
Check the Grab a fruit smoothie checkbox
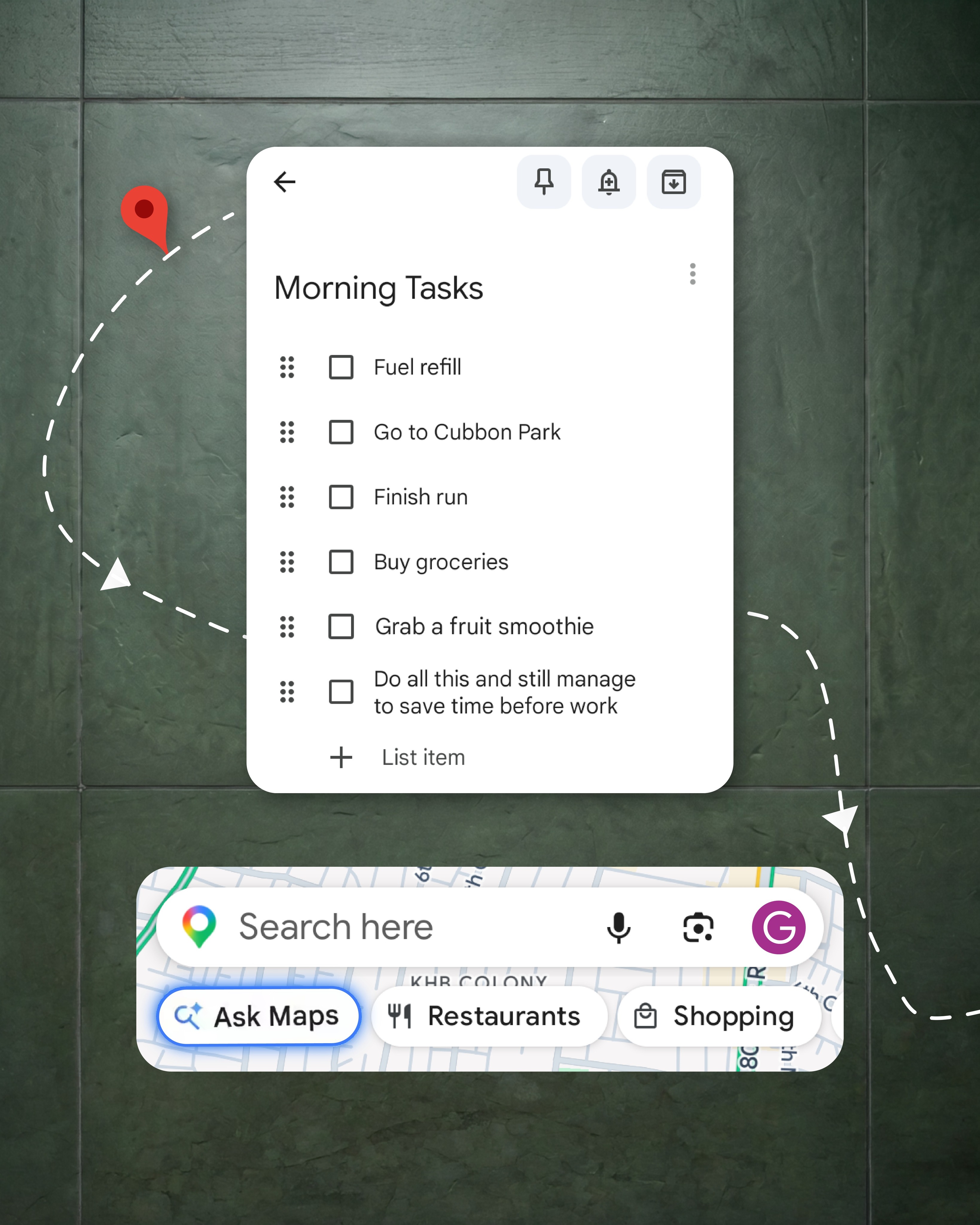point(341,627)
